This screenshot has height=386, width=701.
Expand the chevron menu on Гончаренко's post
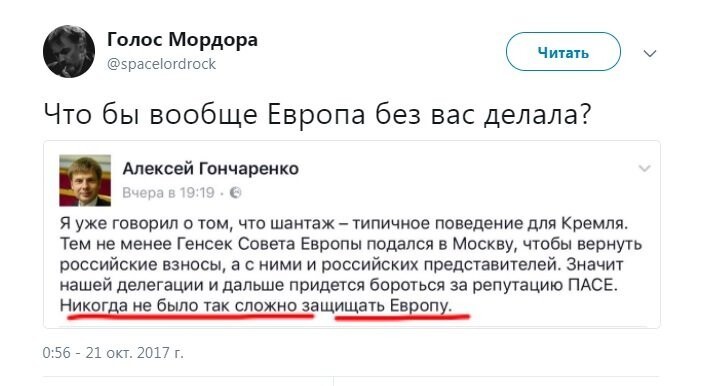tap(644, 169)
